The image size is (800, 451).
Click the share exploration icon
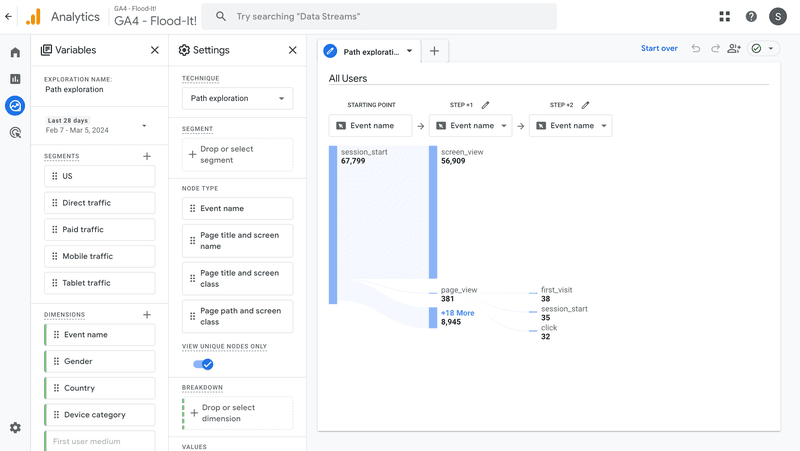[x=734, y=49]
